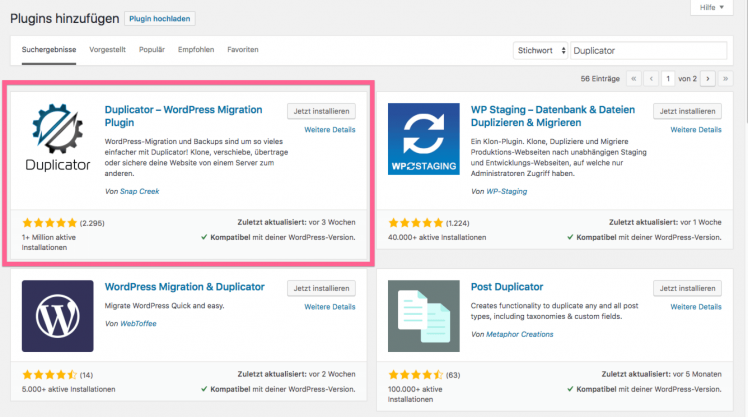
Task: Switch to the Suchergebnisse tab
Action: point(49,50)
